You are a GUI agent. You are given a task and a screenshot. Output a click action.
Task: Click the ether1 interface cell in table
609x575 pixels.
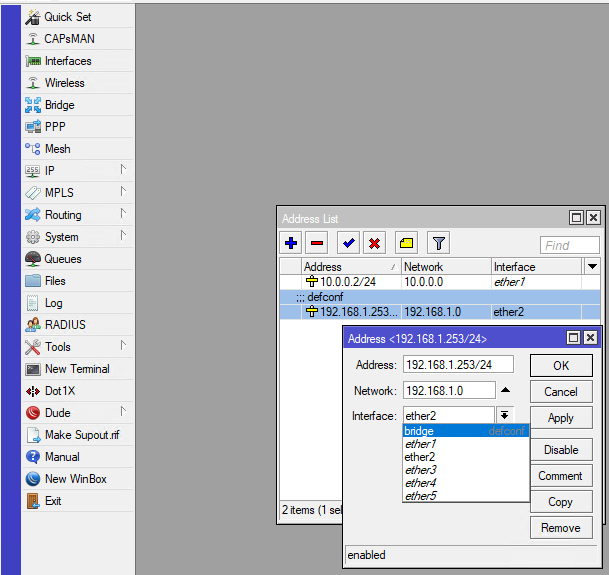pos(536,282)
